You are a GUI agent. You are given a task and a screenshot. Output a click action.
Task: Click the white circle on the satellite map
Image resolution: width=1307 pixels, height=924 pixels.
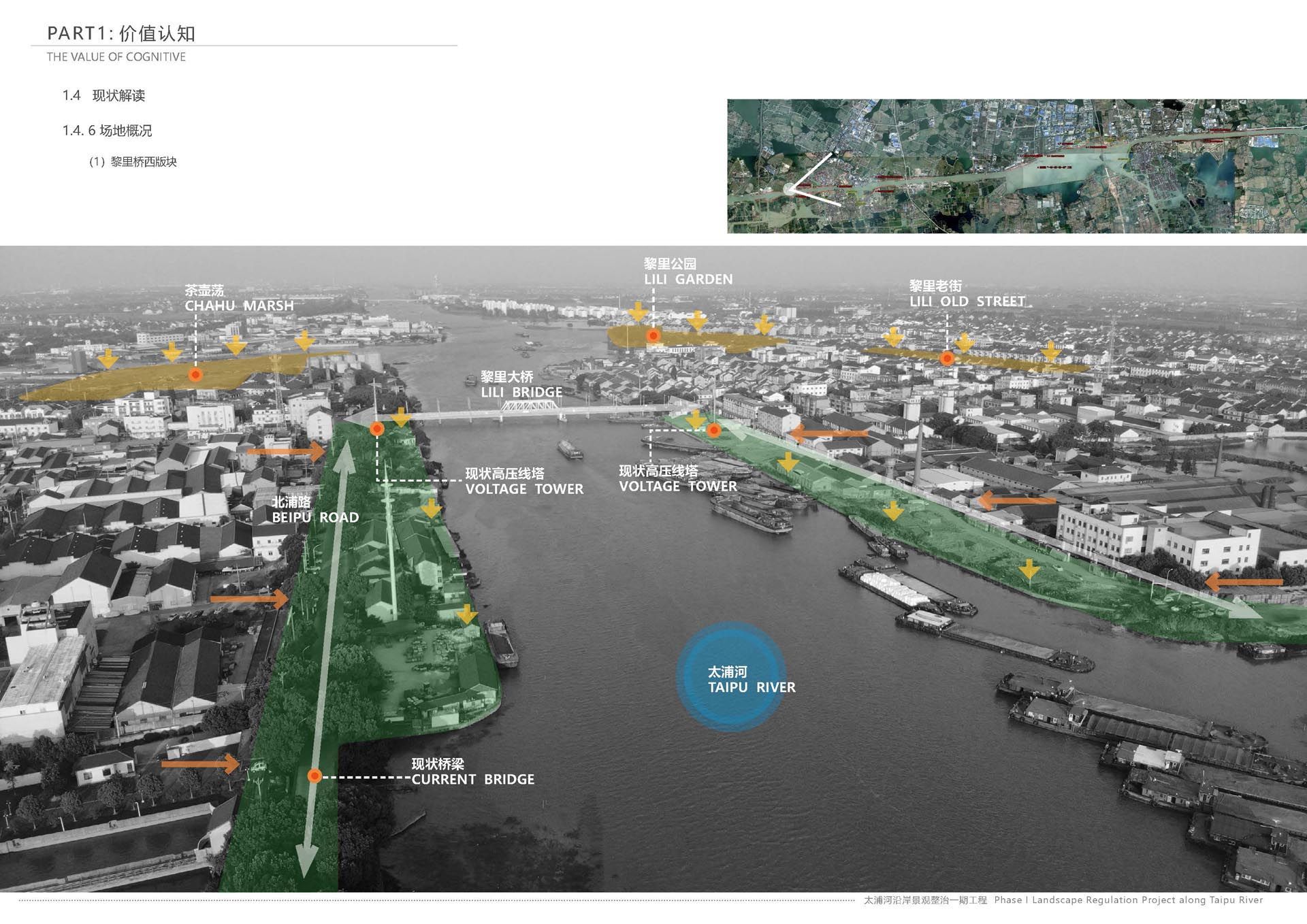tap(790, 189)
